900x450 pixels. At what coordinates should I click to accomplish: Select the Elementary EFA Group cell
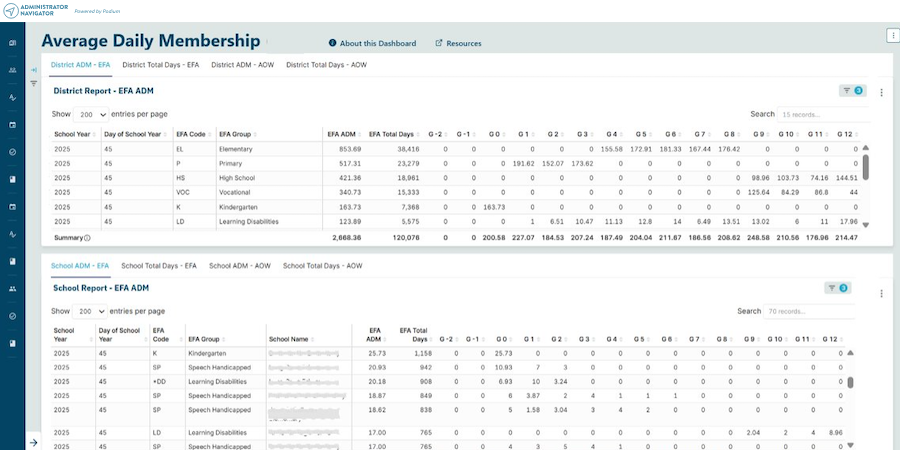click(235, 149)
